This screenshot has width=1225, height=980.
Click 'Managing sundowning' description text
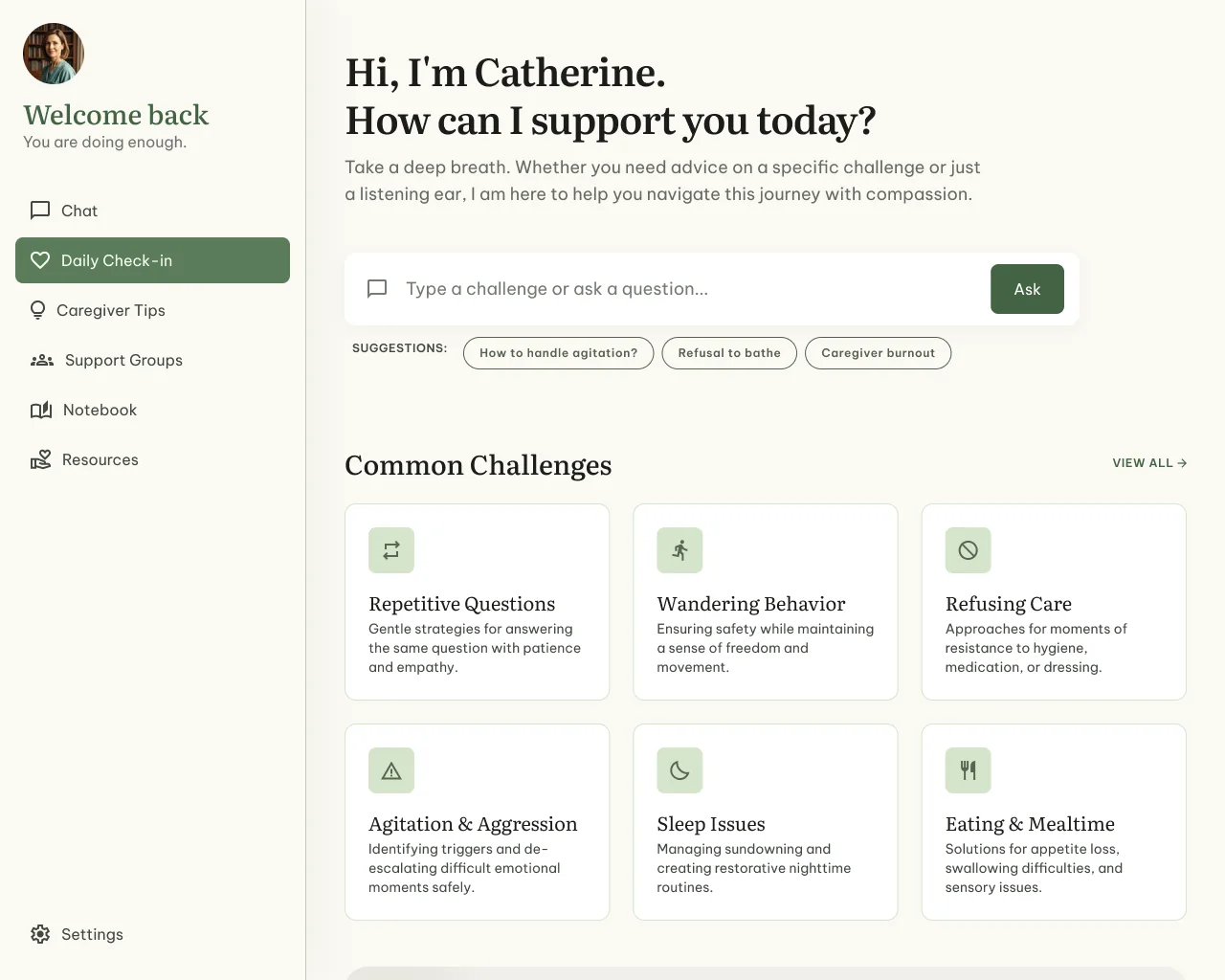point(753,868)
